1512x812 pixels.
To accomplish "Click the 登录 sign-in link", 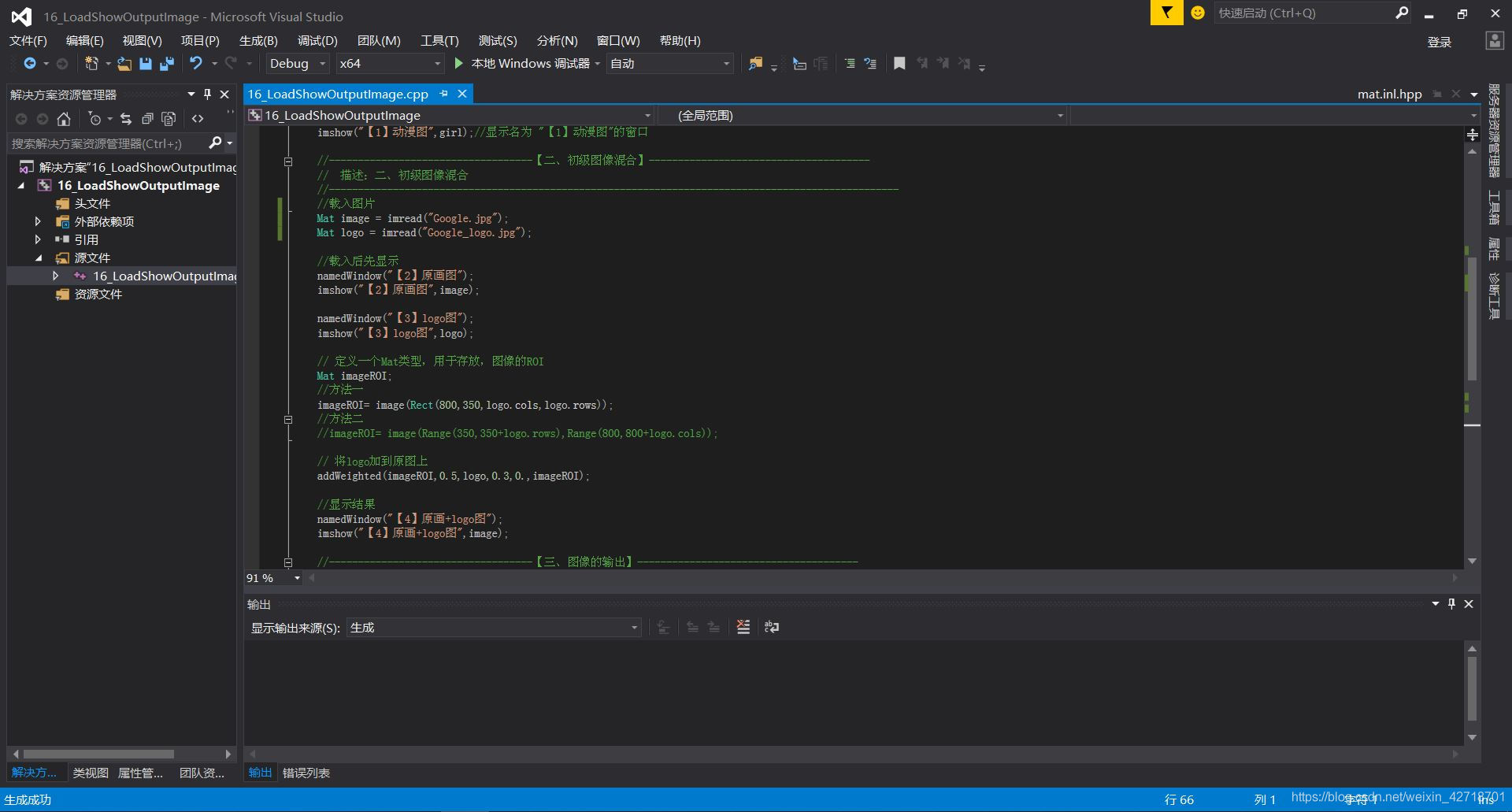I will coord(1440,42).
